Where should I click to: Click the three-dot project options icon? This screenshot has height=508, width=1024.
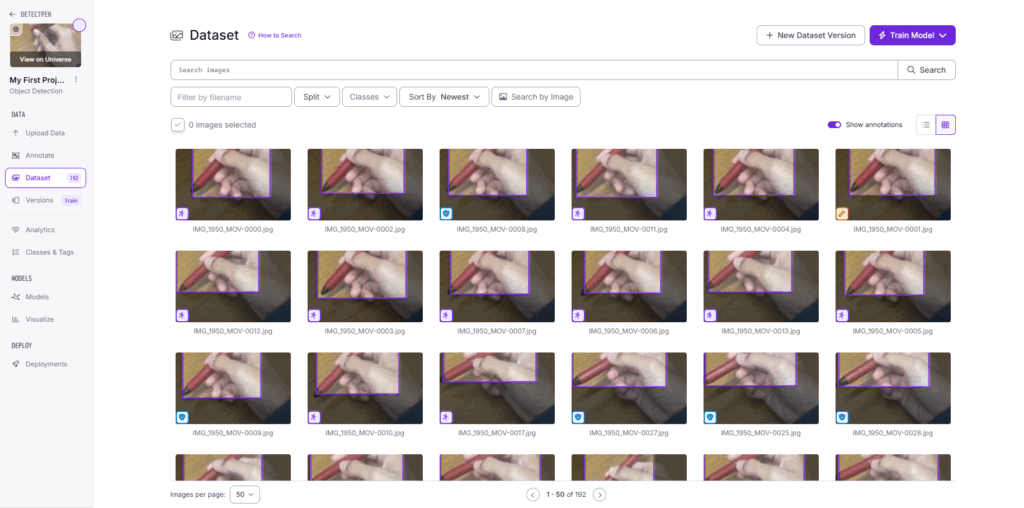76,79
